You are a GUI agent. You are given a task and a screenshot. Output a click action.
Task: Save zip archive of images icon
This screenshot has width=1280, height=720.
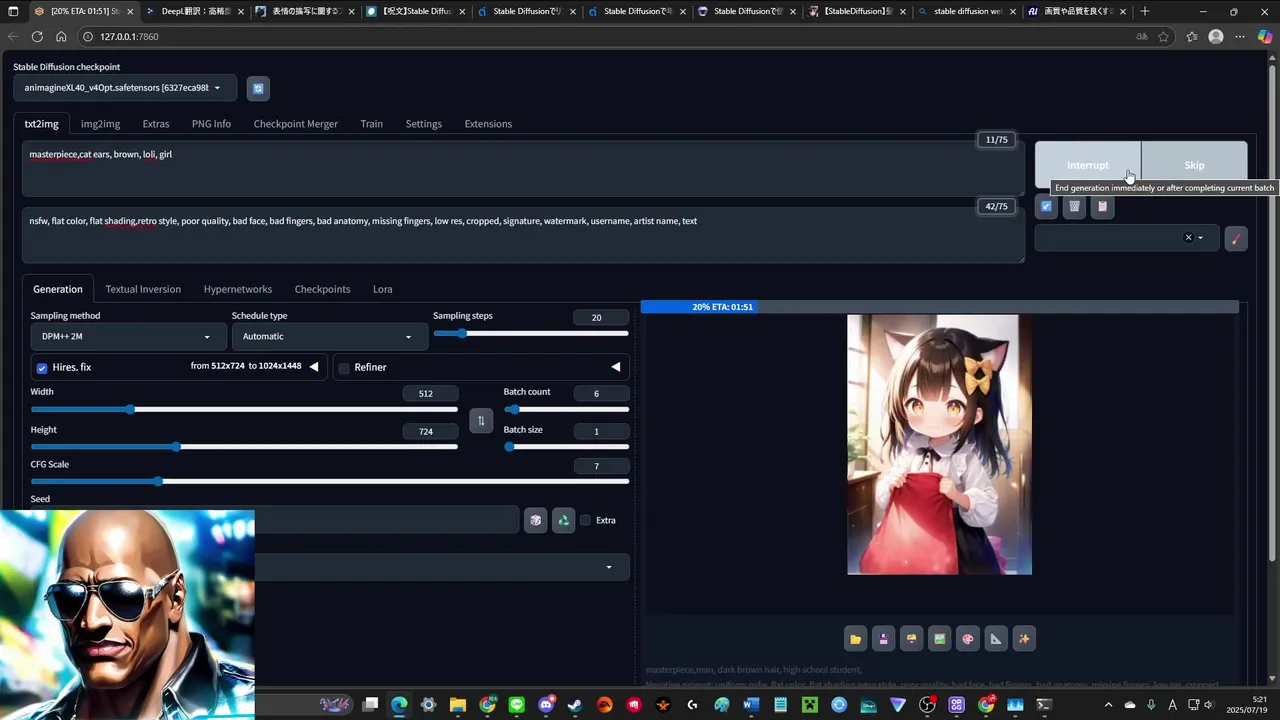pyautogui.click(x=911, y=639)
